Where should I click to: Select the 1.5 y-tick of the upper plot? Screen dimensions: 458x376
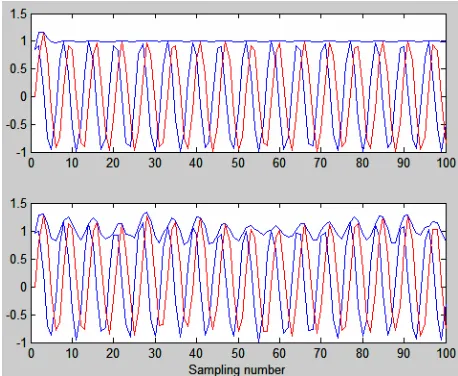(x=18, y=14)
